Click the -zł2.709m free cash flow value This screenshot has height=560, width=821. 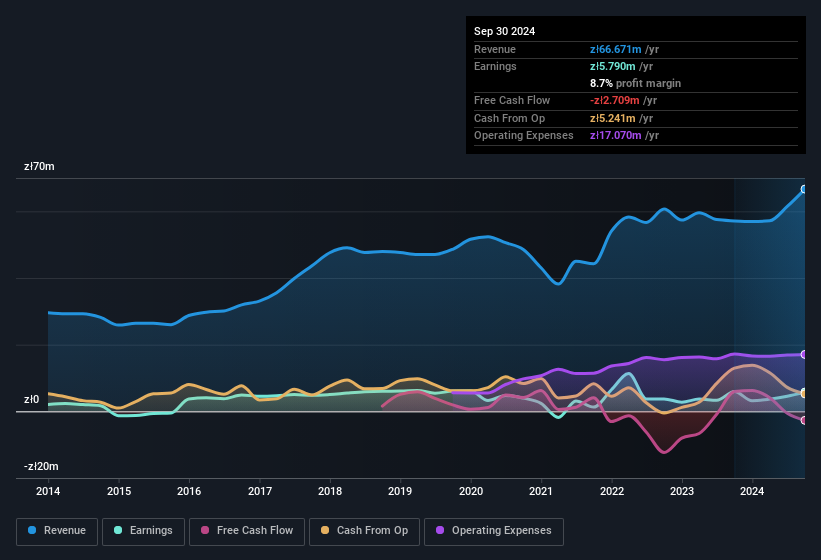pos(614,100)
